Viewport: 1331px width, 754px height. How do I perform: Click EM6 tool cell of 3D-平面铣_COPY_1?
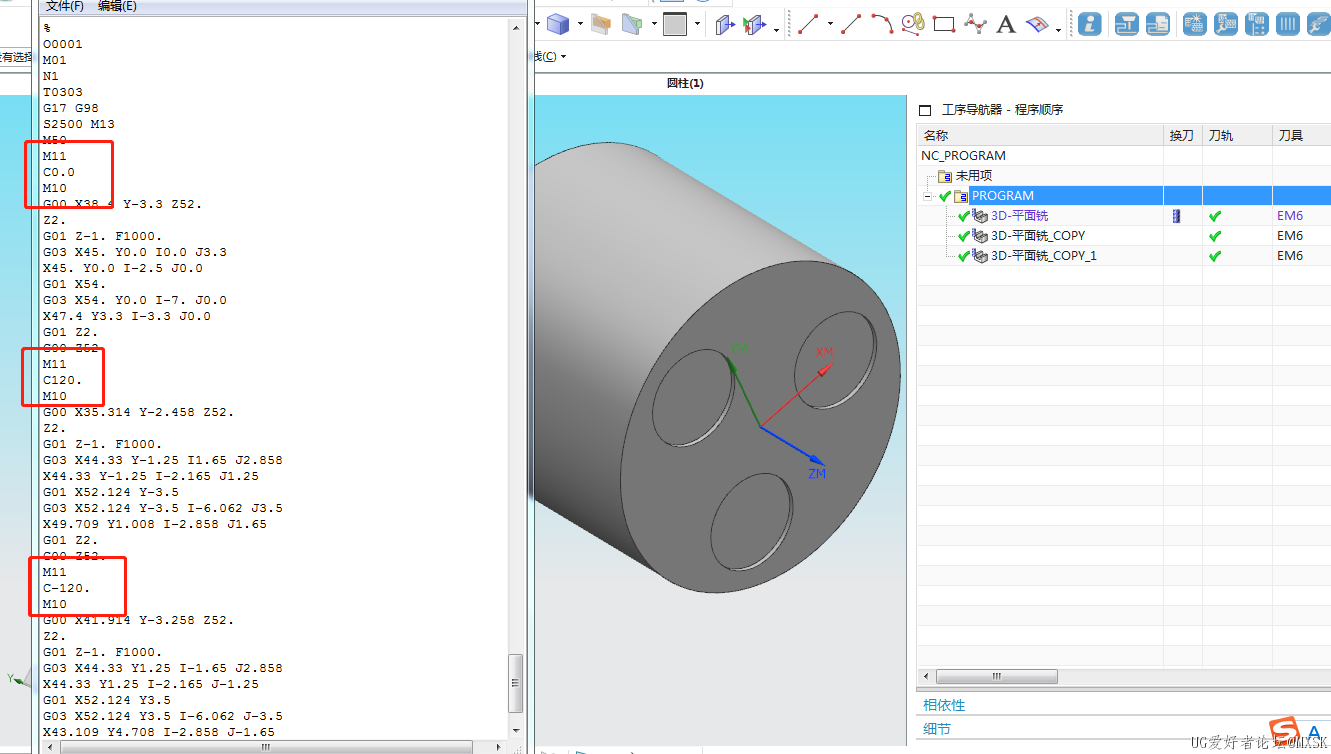coord(1290,256)
